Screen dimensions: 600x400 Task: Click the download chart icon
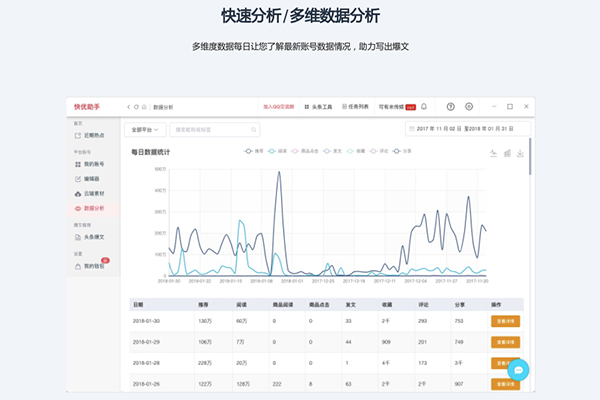520,154
